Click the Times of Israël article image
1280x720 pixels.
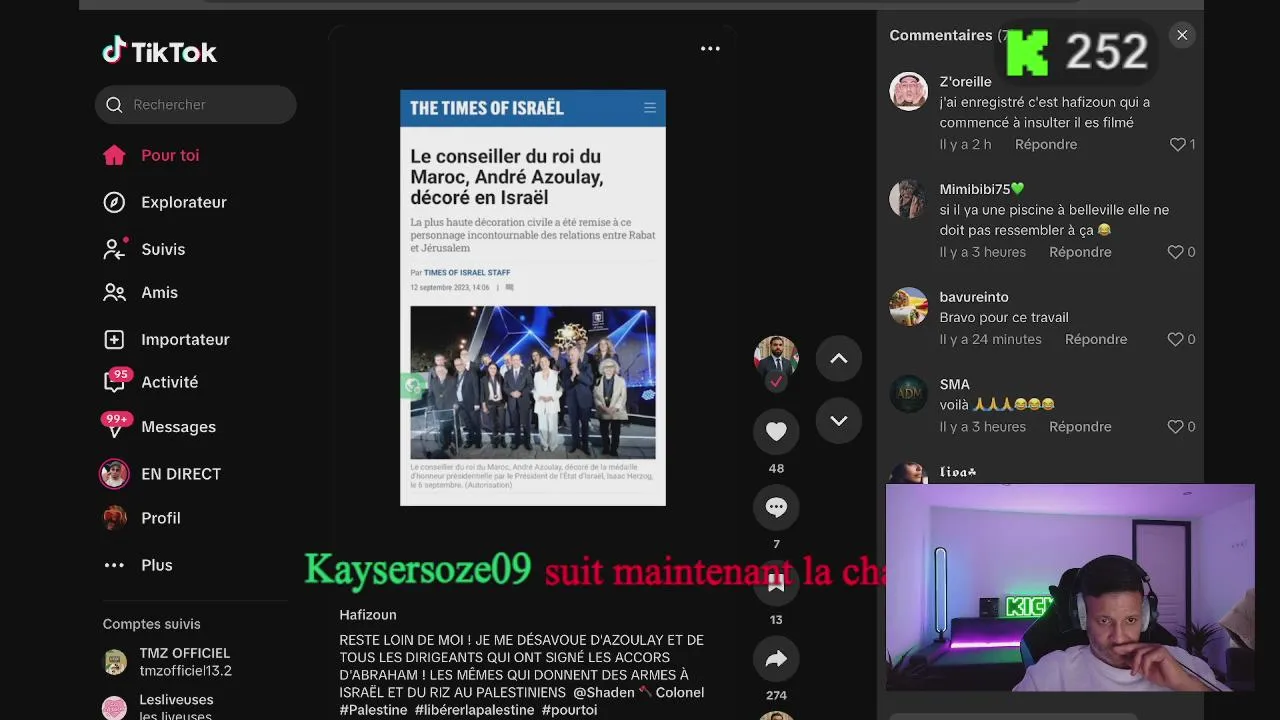click(533, 382)
